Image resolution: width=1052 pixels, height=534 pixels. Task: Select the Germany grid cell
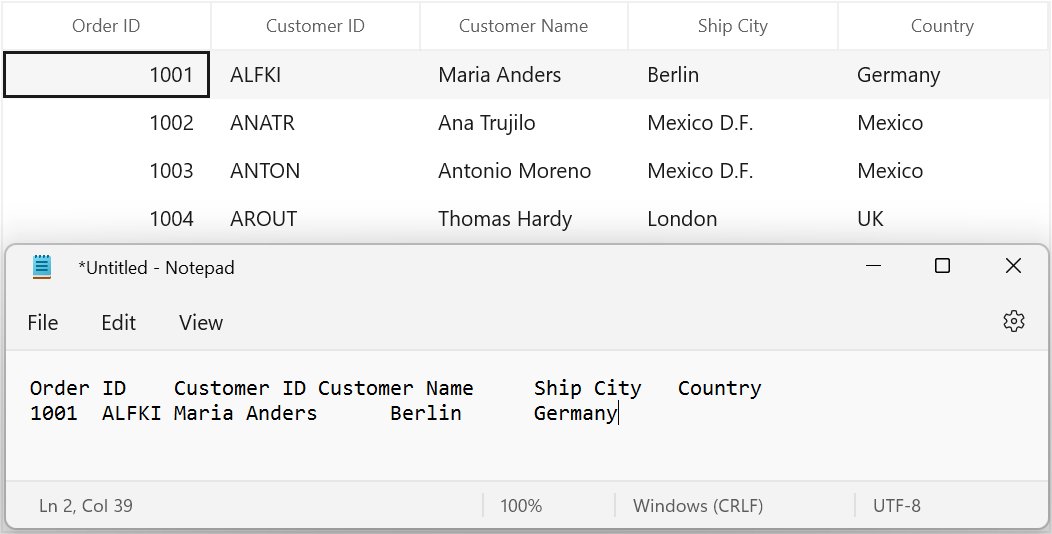[943, 74]
